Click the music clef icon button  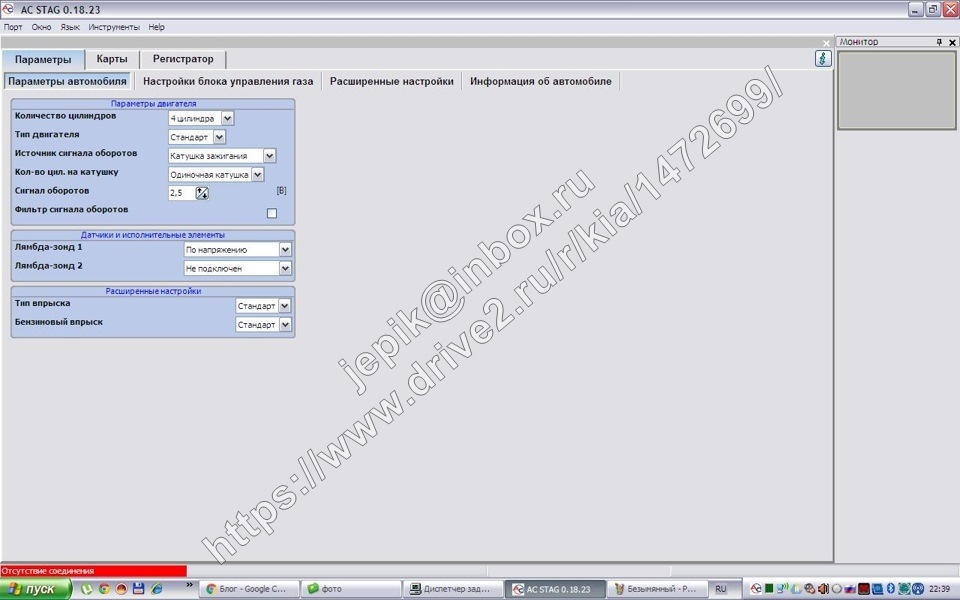[x=823, y=59]
